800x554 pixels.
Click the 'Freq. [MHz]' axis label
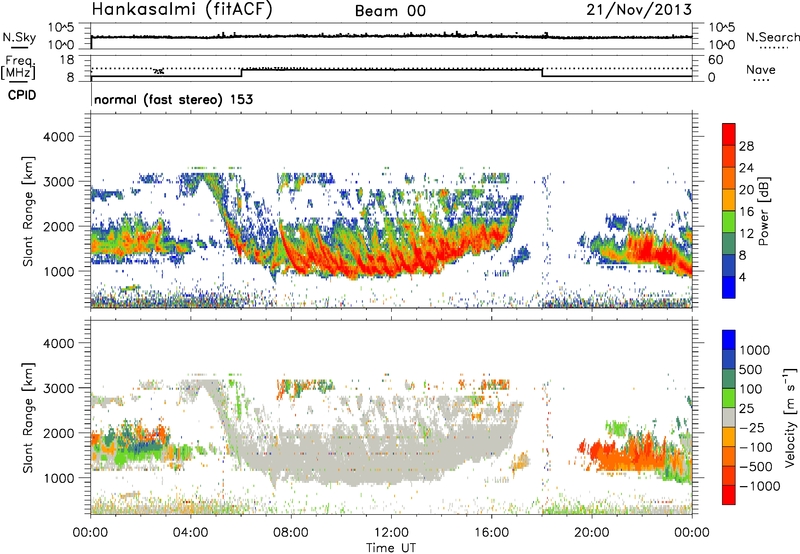[x=18, y=68]
